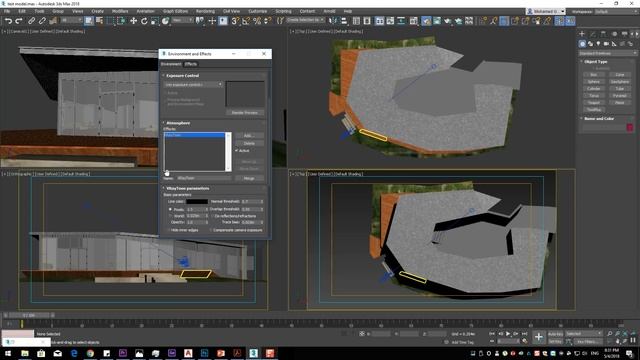Click the Mirror tool icon
Image resolution: width=640 pixels, height=360 pixels.
[333, 21]
